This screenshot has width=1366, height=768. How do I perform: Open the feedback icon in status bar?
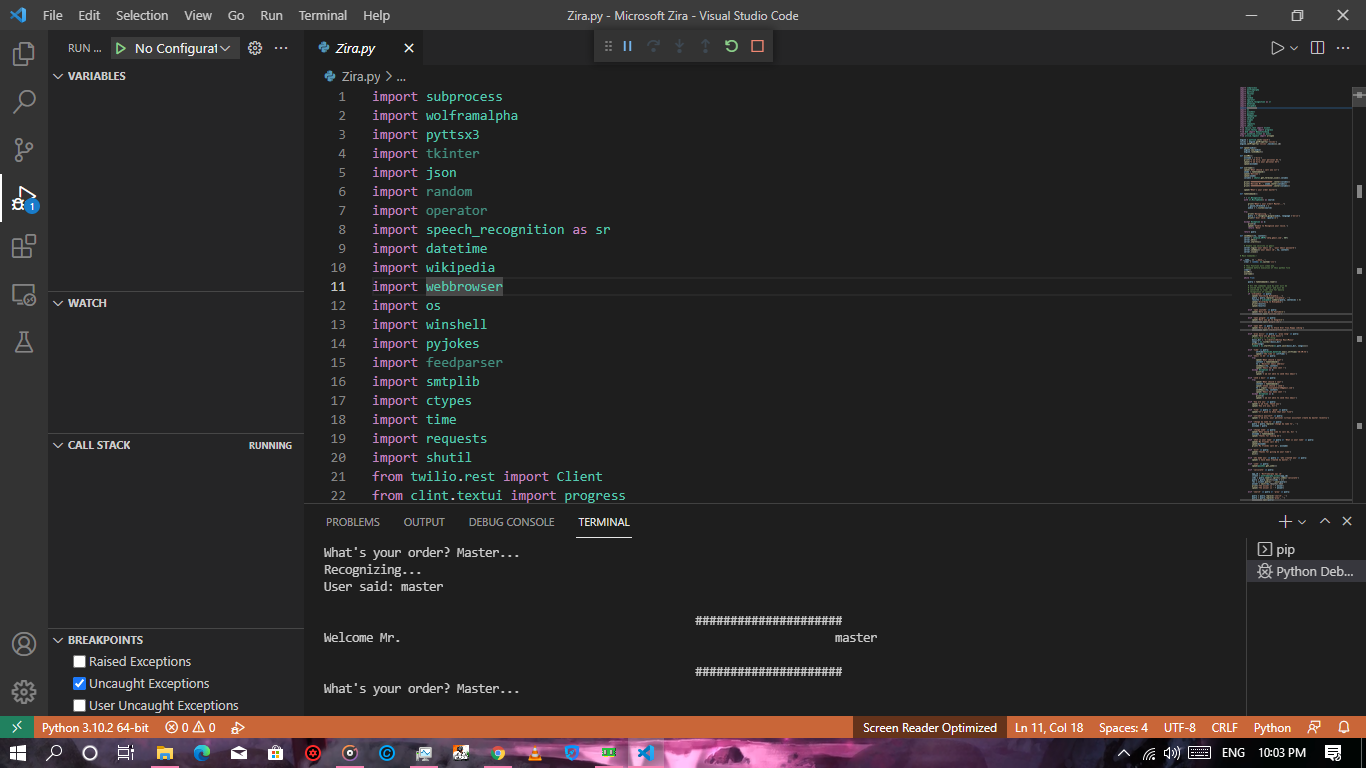(x=1315, y=727)
